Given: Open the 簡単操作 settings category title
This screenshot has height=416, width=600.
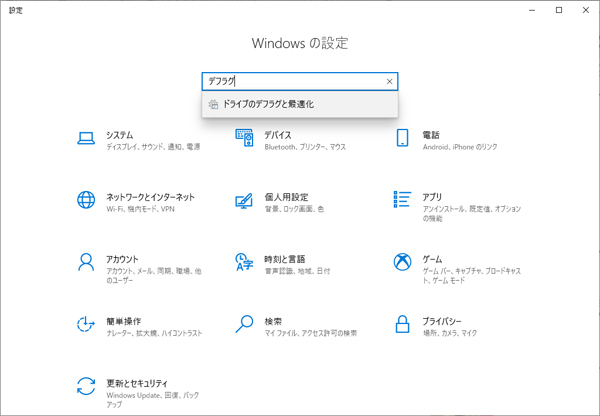Looking at the screenshot, I should (124, 321).
